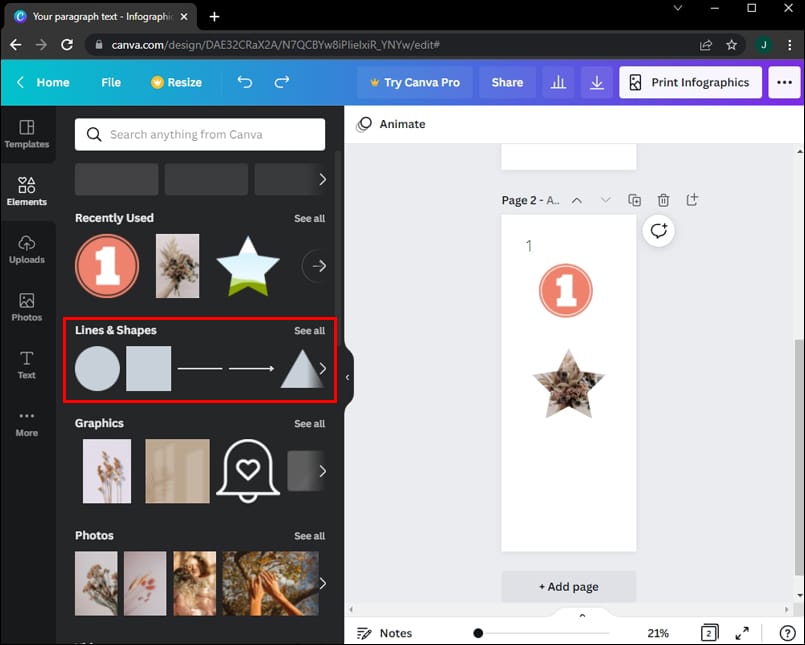The image size is (805, 645).
Task: Click the Print Infographics button
Action: click(690, 82)
